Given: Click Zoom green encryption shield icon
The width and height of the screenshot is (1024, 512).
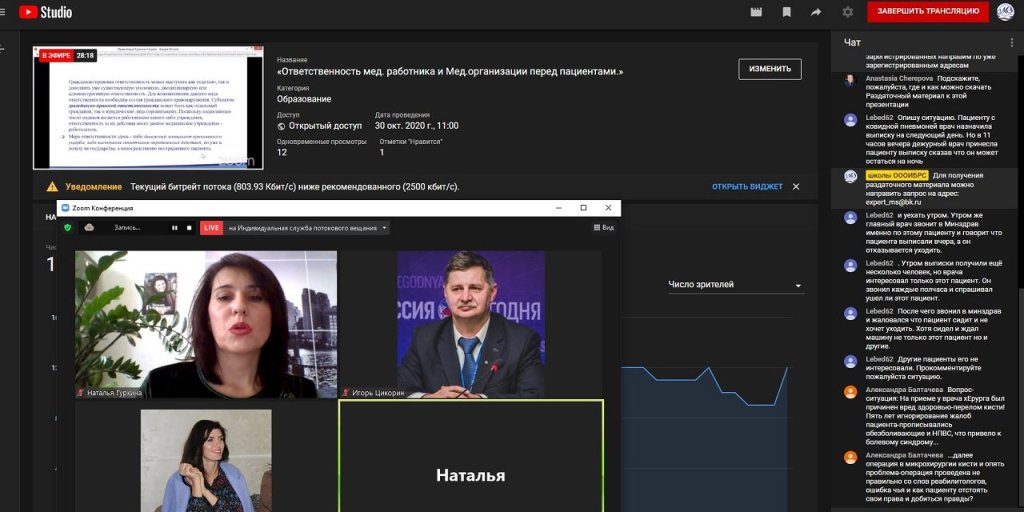Looking at the screenshot, I should [x=69, y=228].
